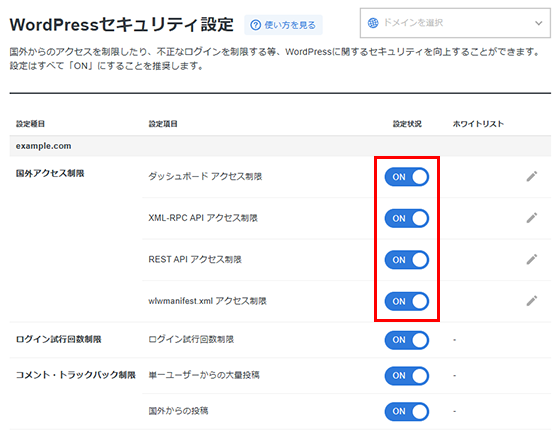Turn off ログイン試行回数制限 toggle
The width and height of the screenshot is (560, 436).
407,340
